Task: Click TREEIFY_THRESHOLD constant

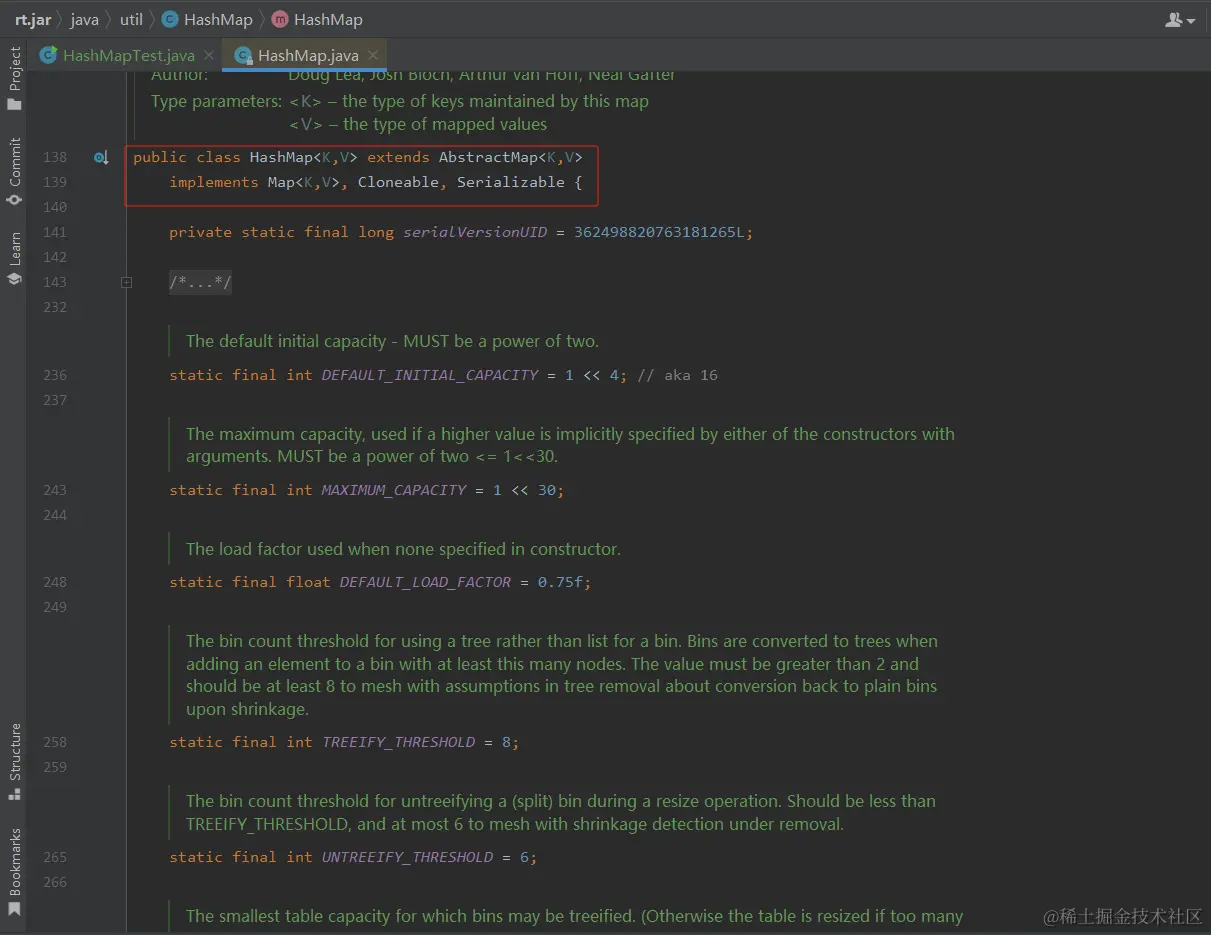Action: (398, 742)
